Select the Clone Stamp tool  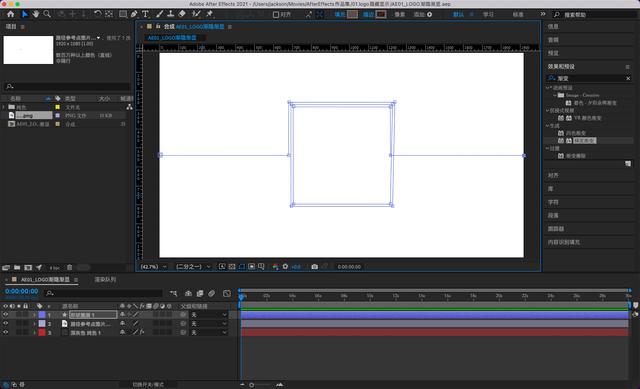(x=171, y=14)
